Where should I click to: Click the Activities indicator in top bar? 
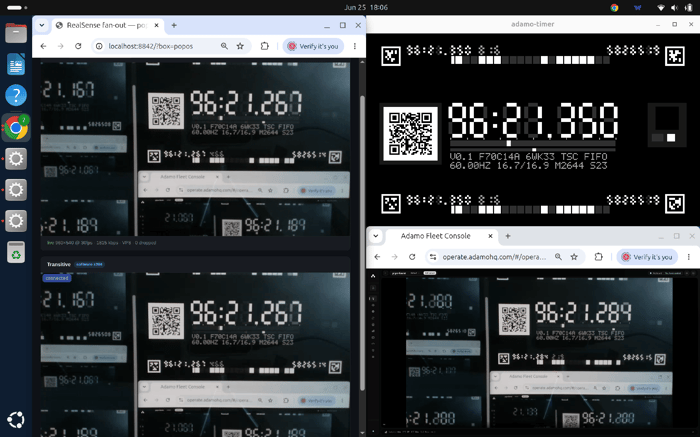click(17, 8)
